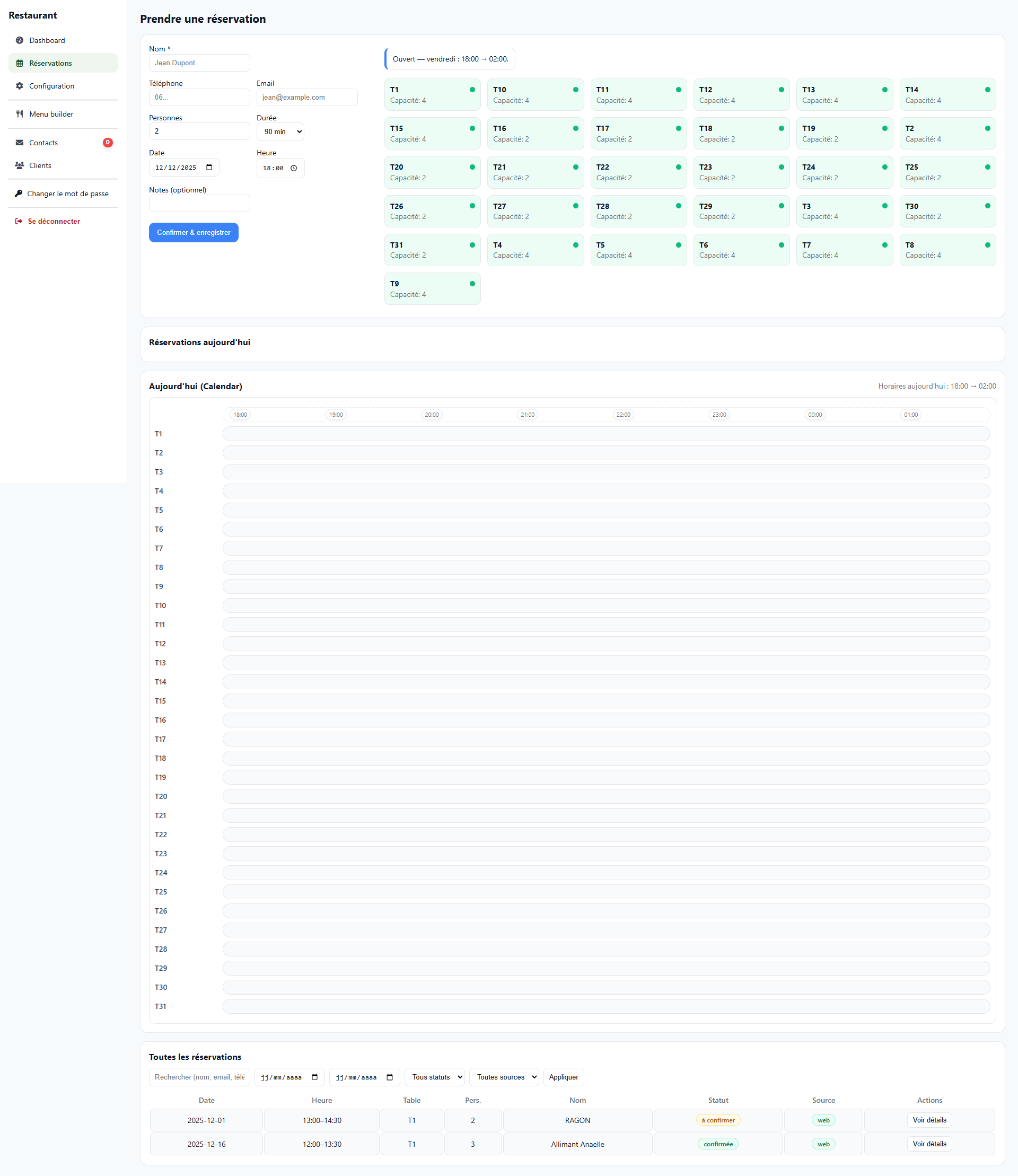Expand the Toutes sources filter dropdown
Screen dimensions: 1018x1176
click(x=504, y=1076)
